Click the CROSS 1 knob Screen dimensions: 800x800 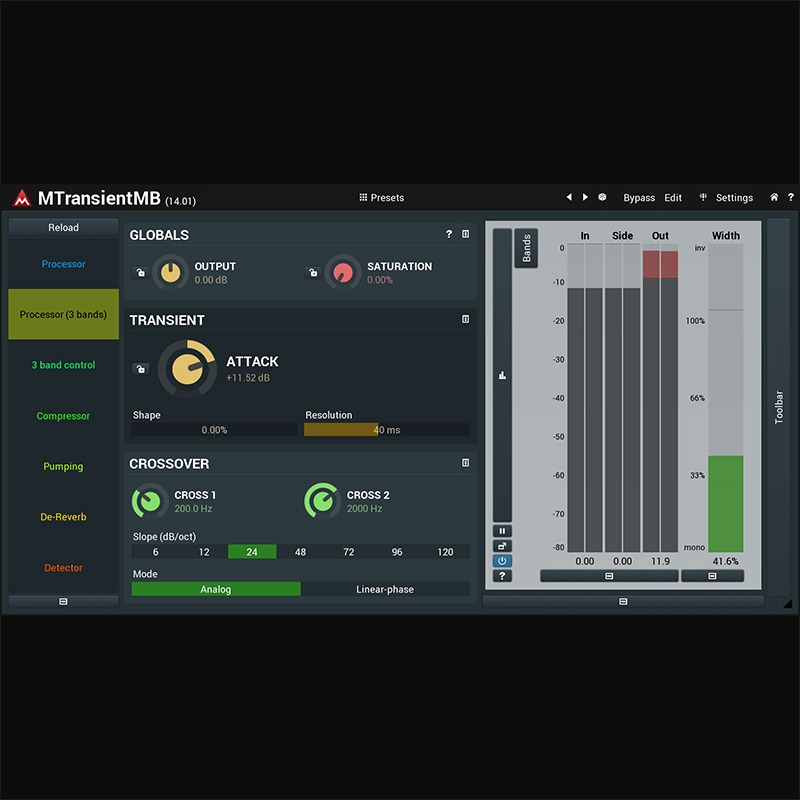(x=150, y=502)
